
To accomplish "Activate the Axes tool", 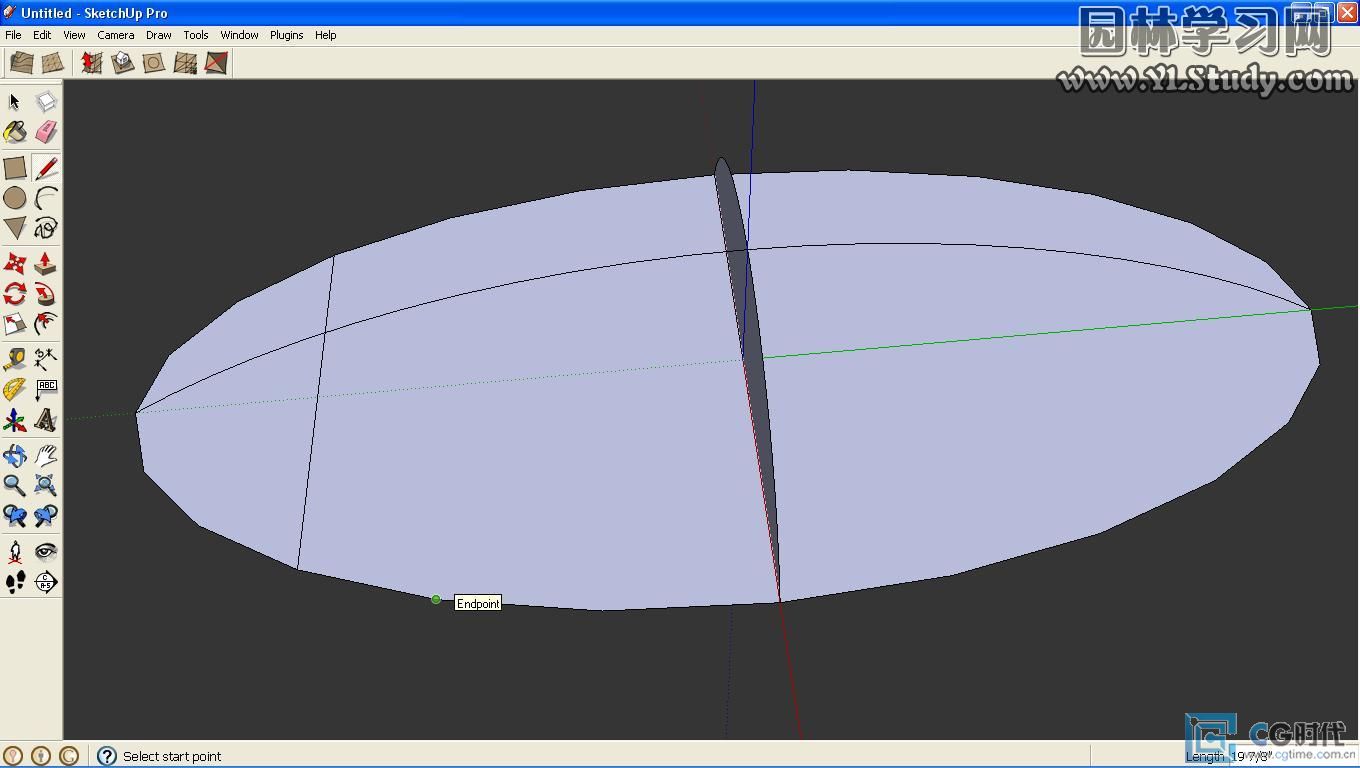I will [14, 420].
